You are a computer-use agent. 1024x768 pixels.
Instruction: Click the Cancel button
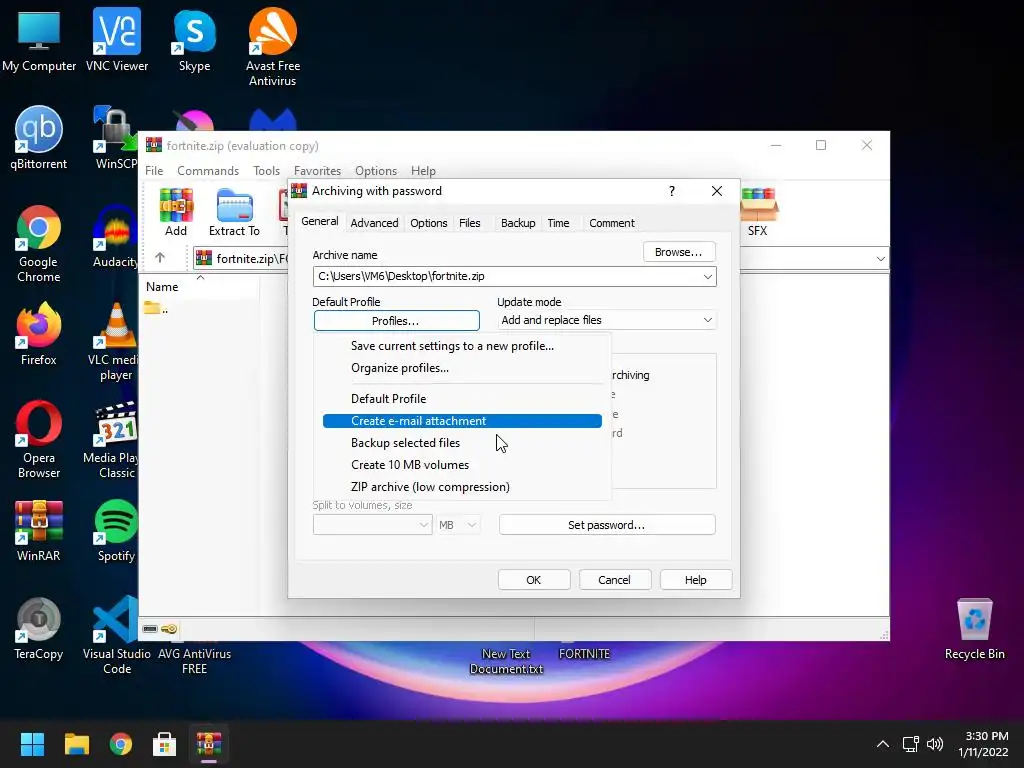point(615,580)
